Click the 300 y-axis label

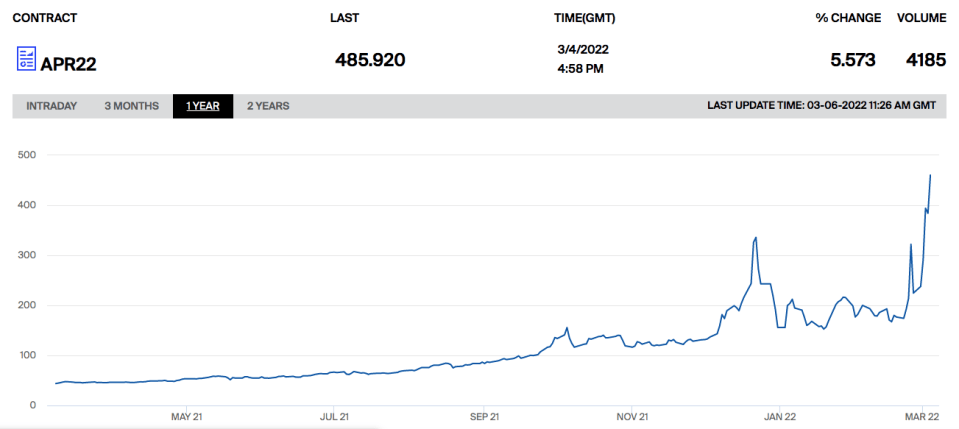(x=29, y=255)
